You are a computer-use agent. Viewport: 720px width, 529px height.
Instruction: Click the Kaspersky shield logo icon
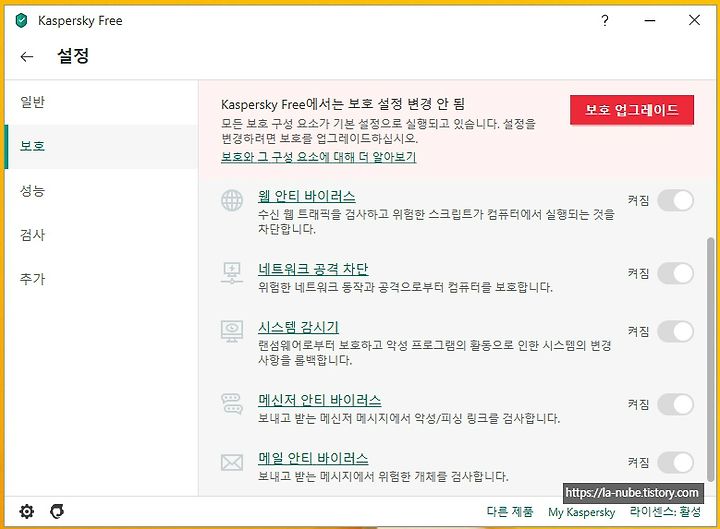tap(21, 21)
